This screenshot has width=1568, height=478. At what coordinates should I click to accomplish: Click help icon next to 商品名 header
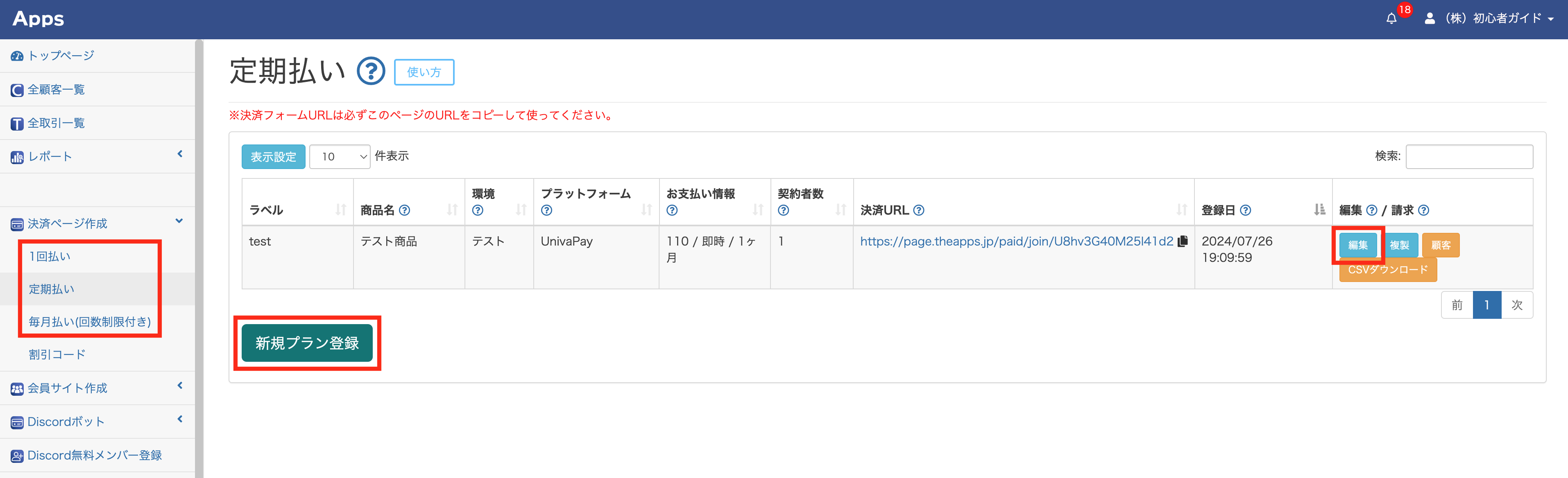coord(405,210)
